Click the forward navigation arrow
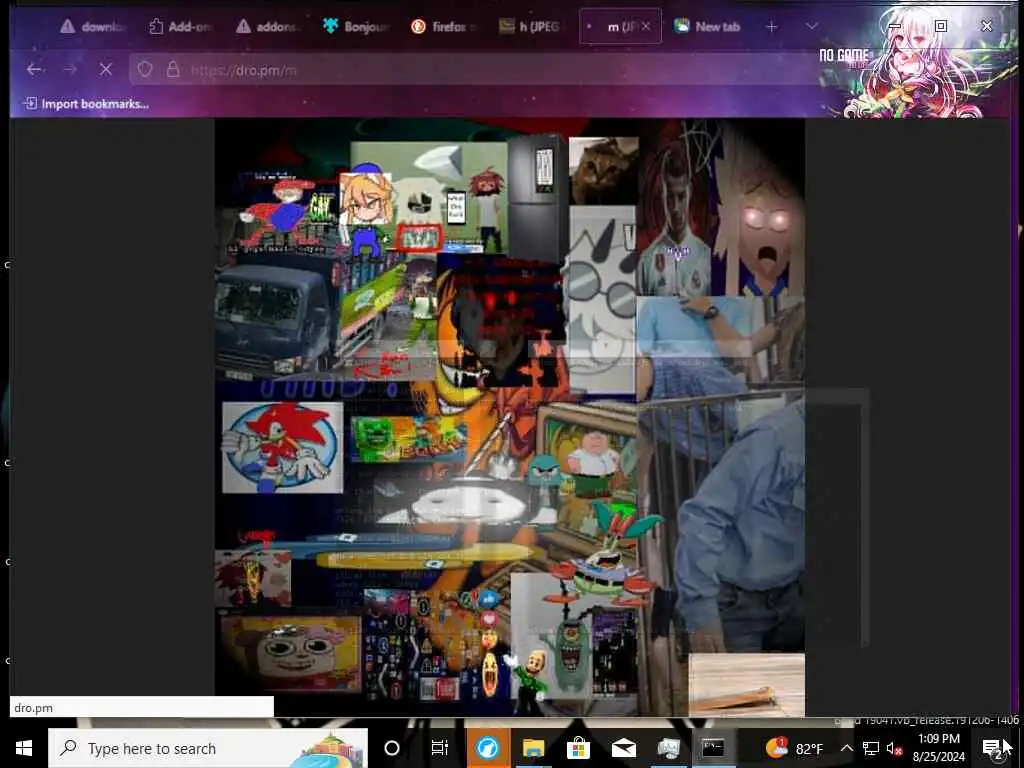1024x768 pixels. 71,69
